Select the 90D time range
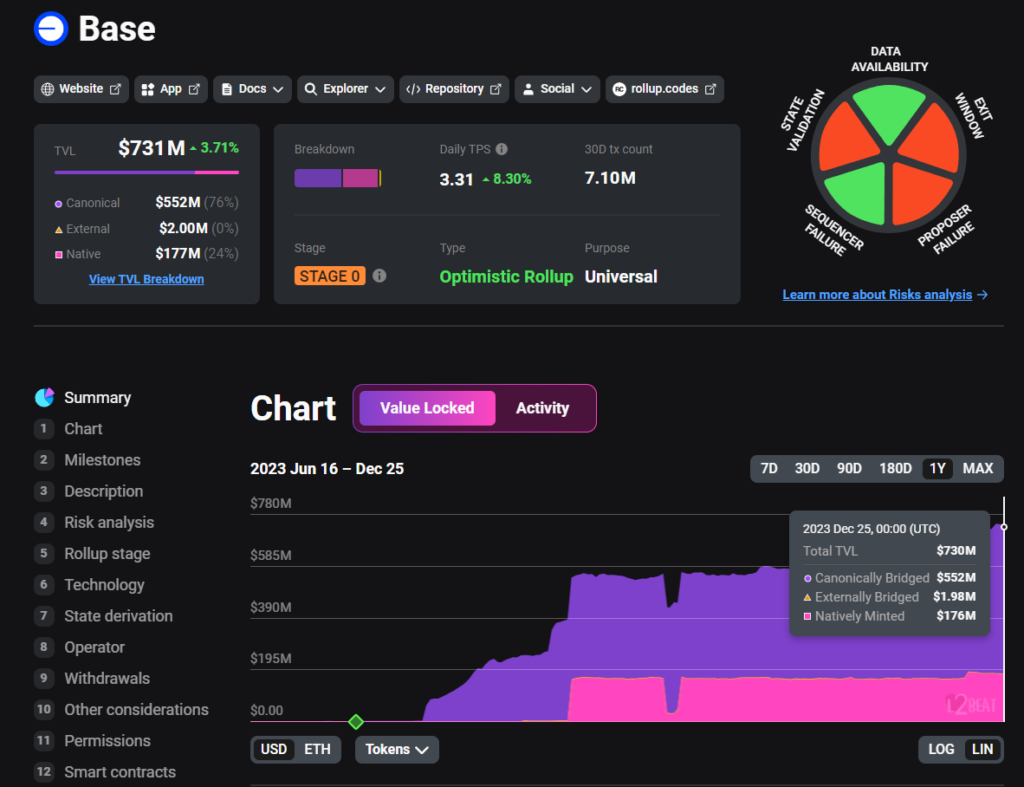The image size is (1024, 787). [x=849, y=468]
